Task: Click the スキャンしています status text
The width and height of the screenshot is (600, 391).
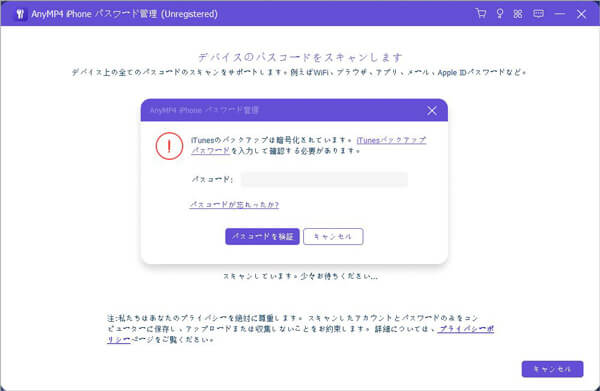Action: click(x=300, y=276)
